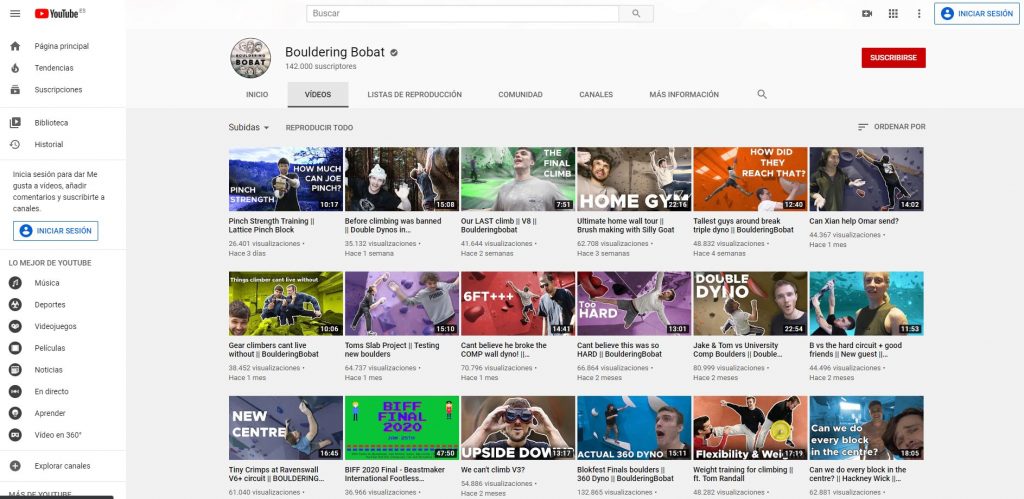The height and width of the screenshot is (499, 1024).
Task: Select the Listas de reproducción tab
Action: pos(414,94)
